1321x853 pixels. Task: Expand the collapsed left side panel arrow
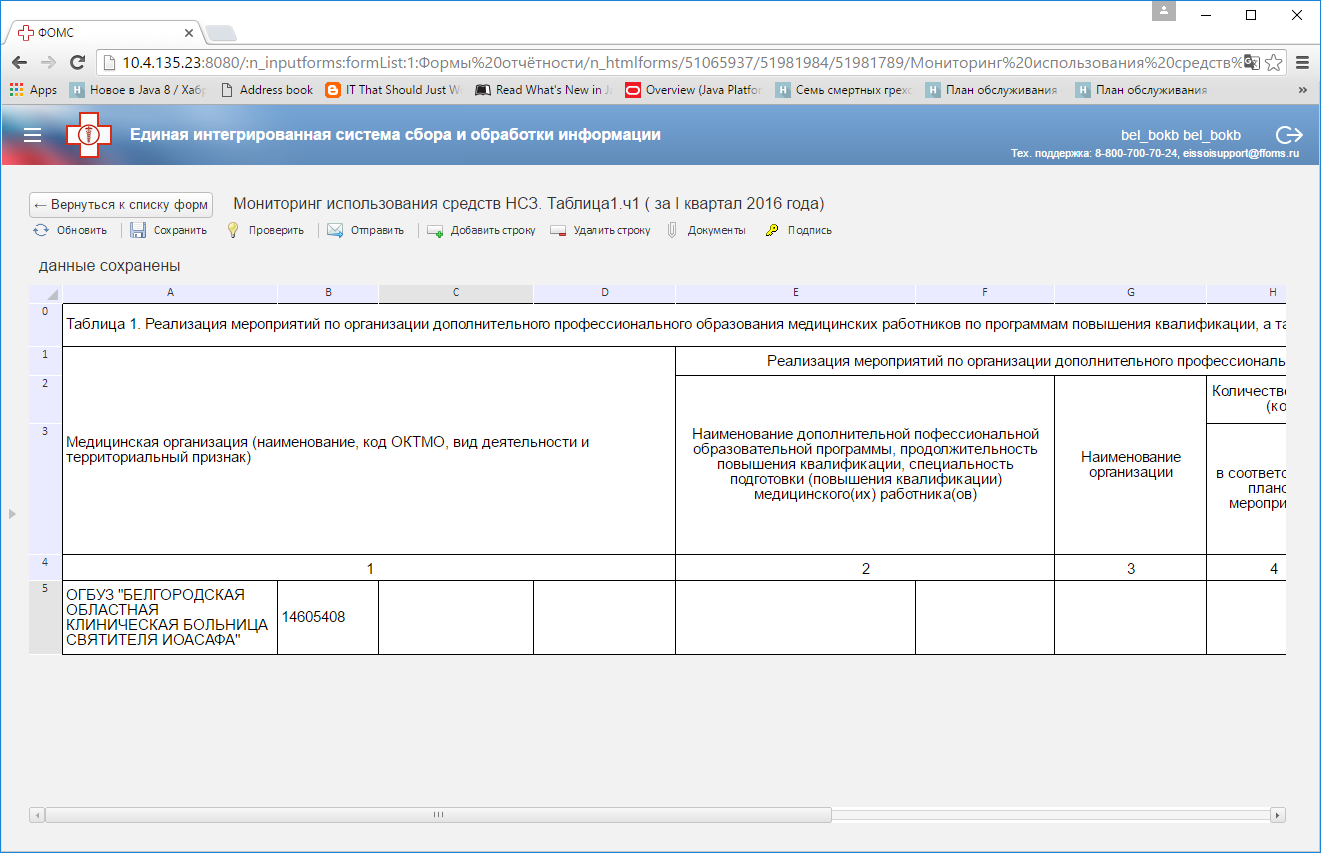point(12,513)
